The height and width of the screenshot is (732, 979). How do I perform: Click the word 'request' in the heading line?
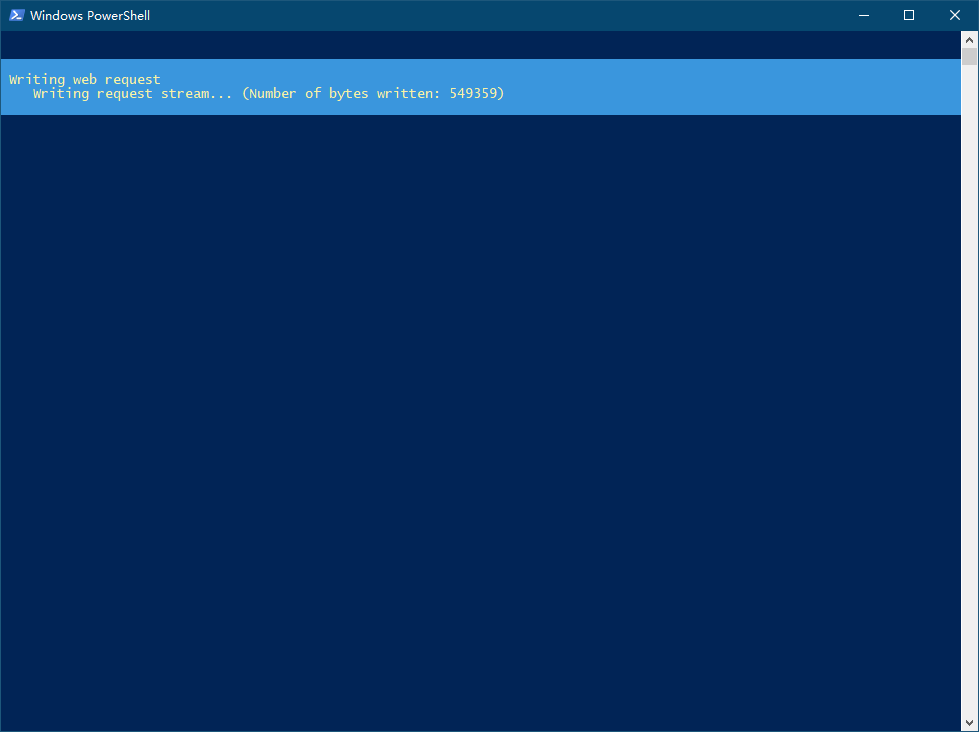pos(132,79)
